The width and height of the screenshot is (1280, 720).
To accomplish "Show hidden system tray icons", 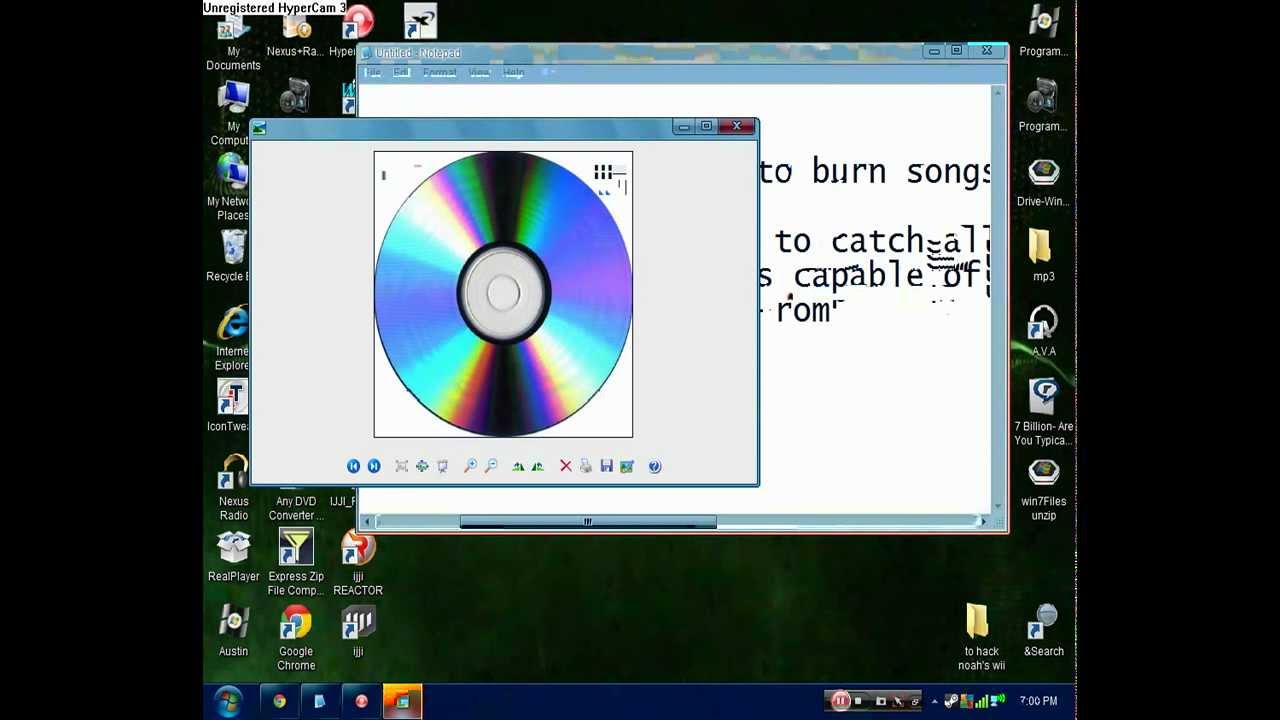I will pos(934,701).
